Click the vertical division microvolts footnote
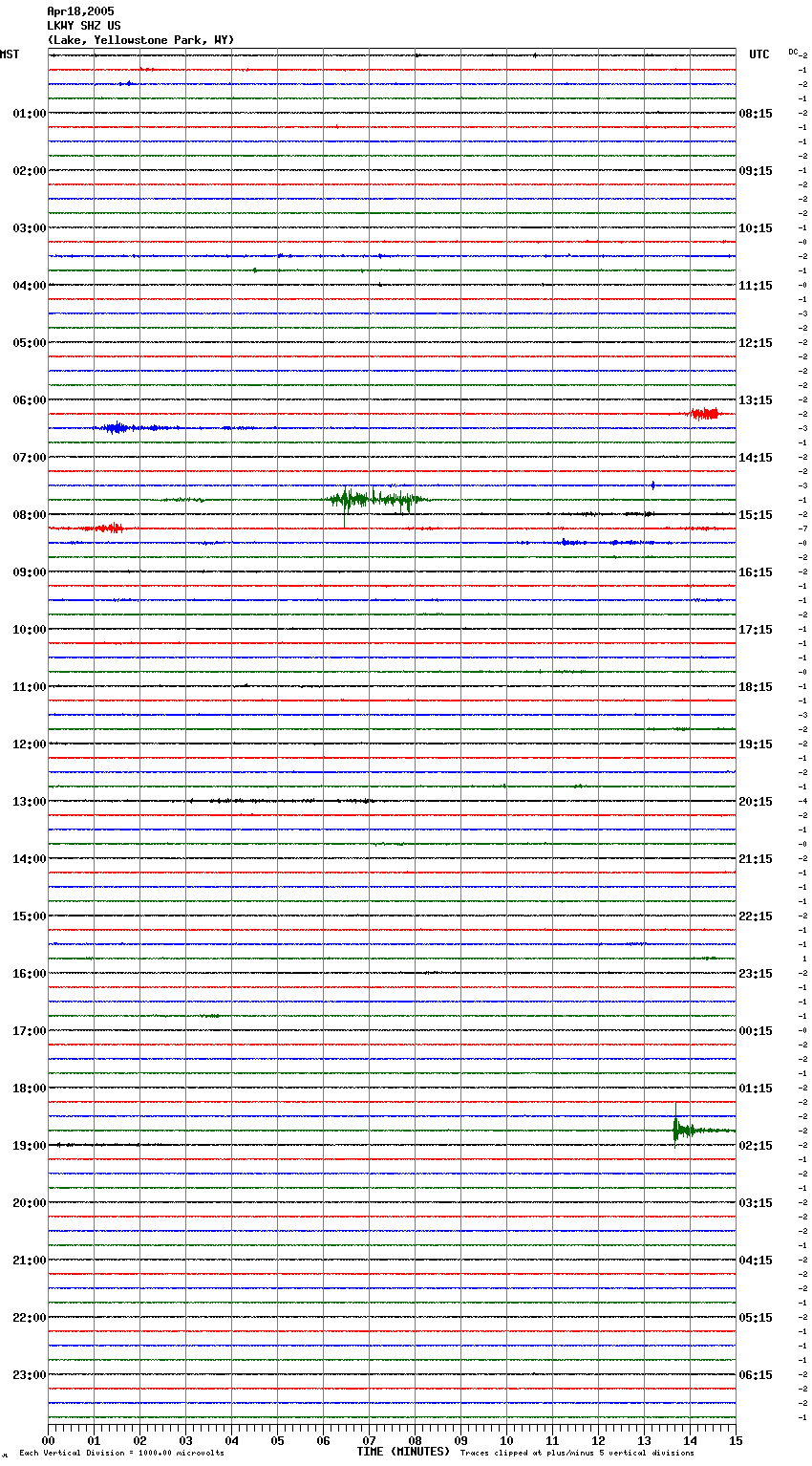The image size is (812, 1466). tap(121, 1454)
